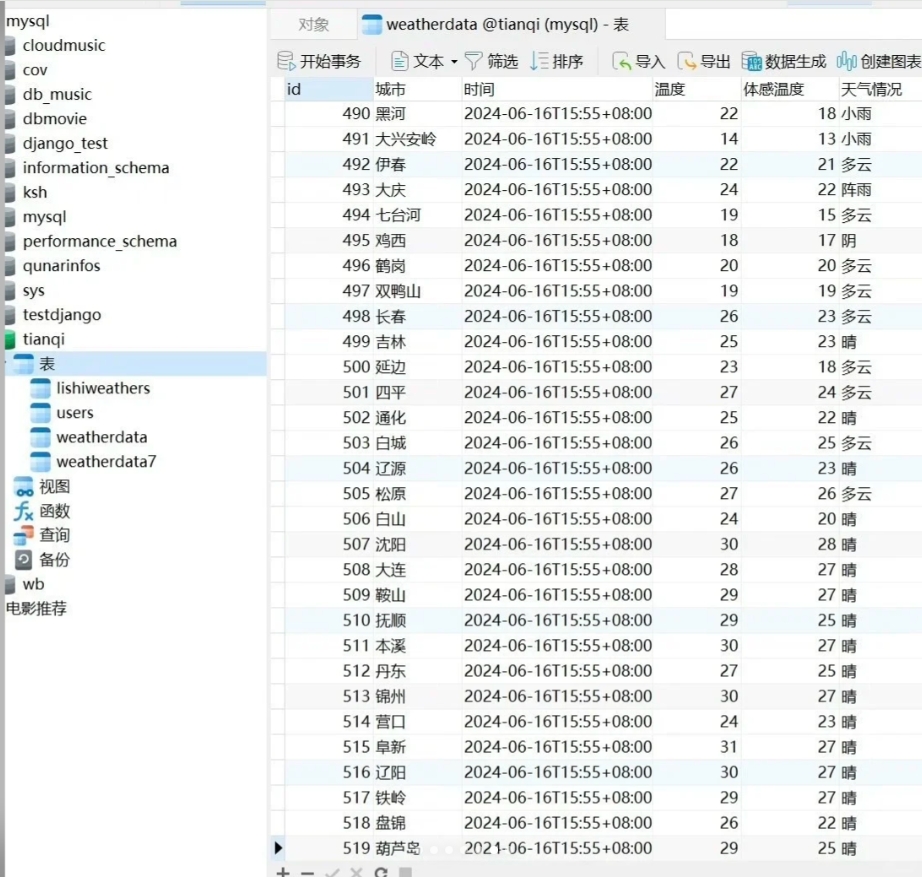Image resolution: width=922 pixels, height=877 pixels.
Task: Select the sys database
Action: (x=34, y=291)
